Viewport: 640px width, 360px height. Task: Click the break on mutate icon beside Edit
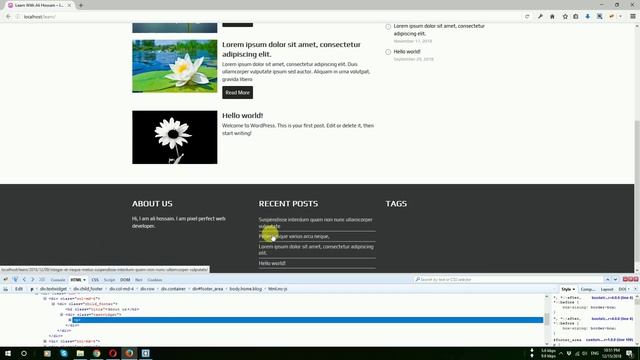6,289
